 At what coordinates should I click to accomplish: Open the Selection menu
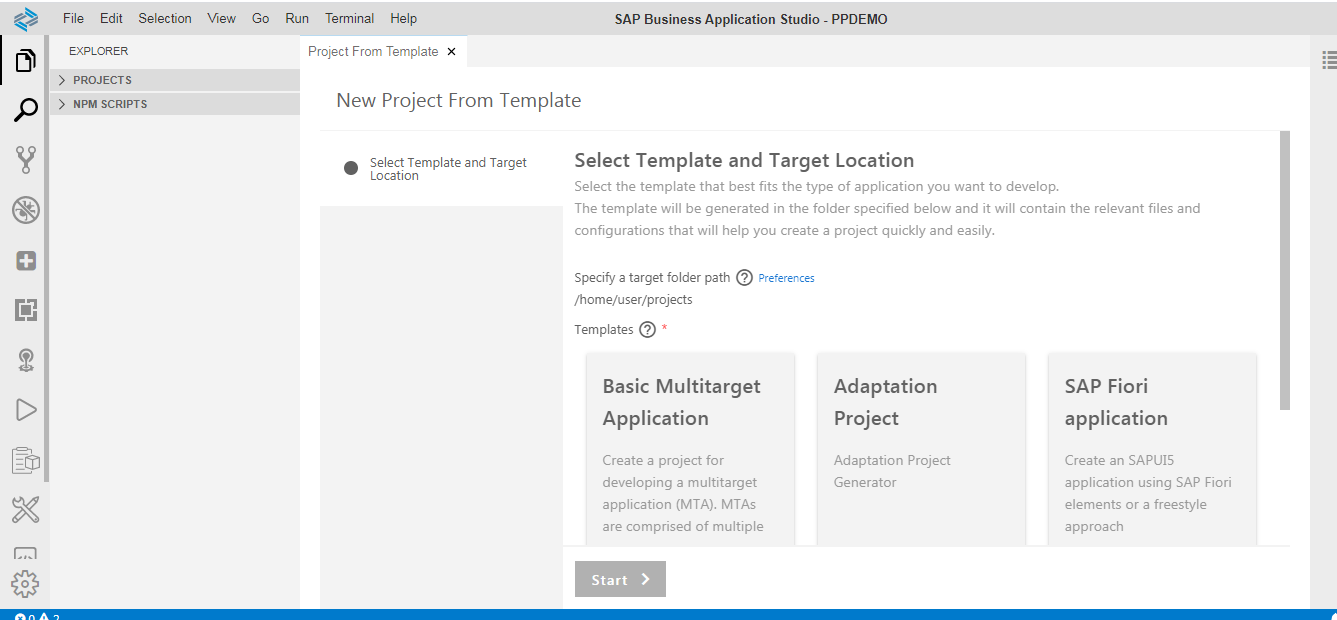click(x=165, y=18)
